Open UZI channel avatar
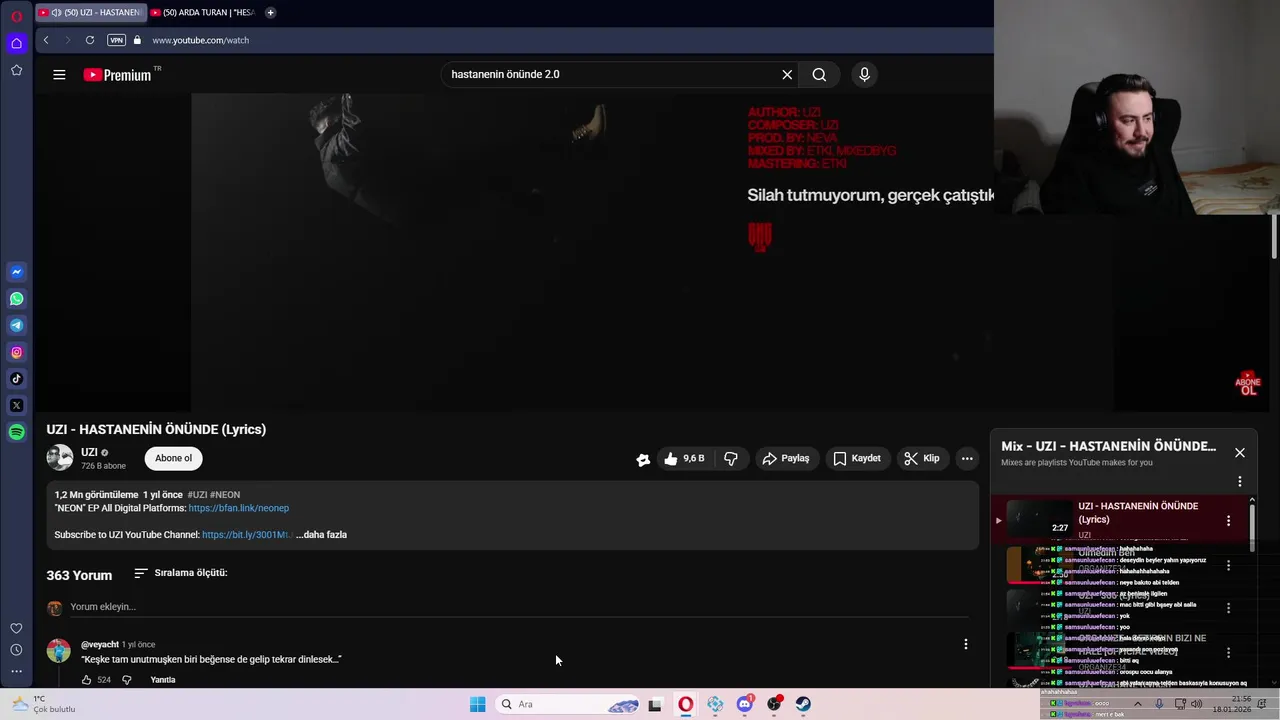Viewport: 1280px width, 720px height. point(60,458)
